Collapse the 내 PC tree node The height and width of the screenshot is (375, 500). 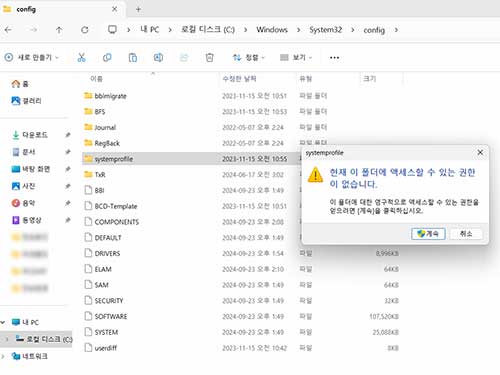pos(3,322)
